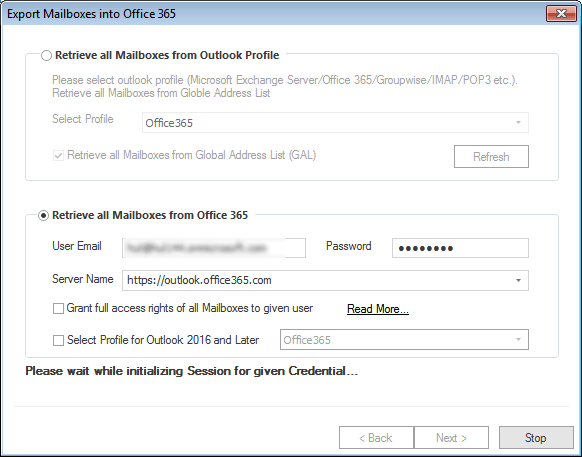Click the Server Name URL text field
This screenshot has width=582, height=457.
318,280
